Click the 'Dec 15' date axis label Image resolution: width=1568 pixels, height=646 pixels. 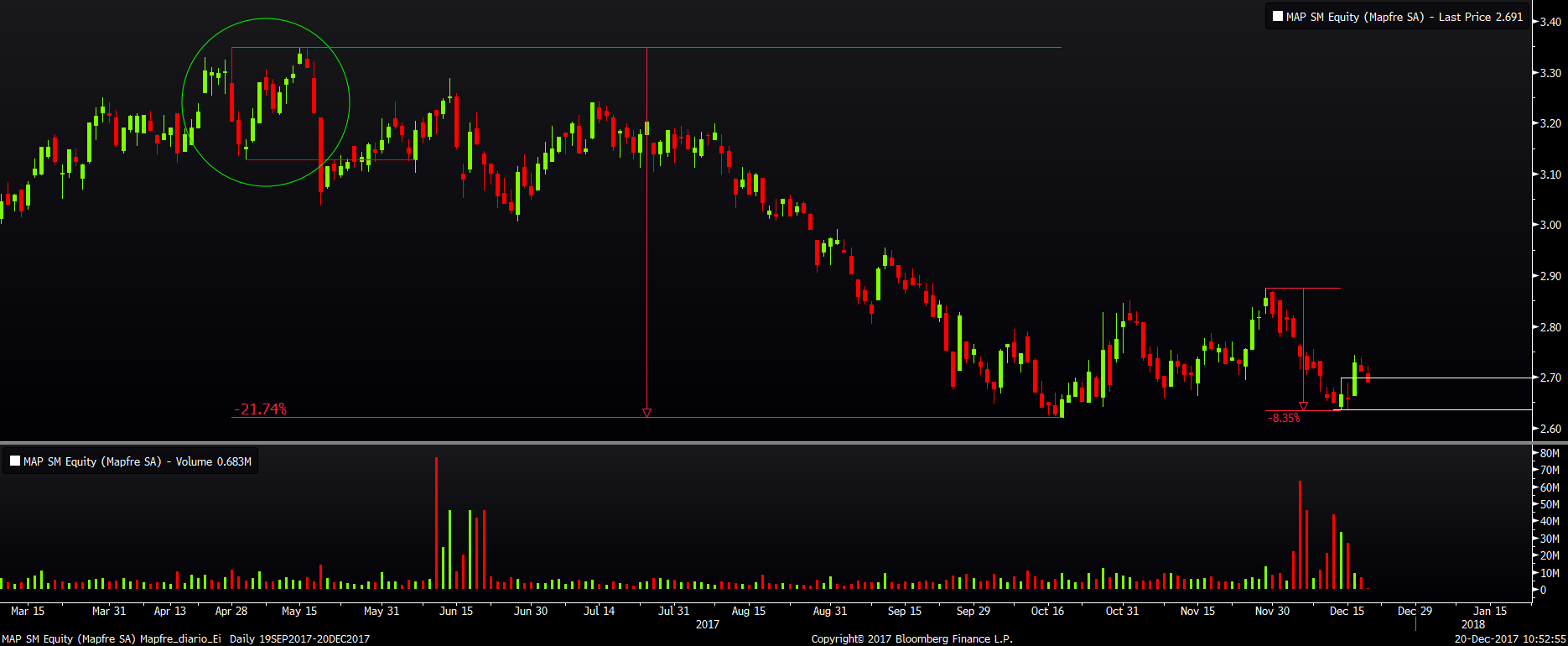(1347, 611)
